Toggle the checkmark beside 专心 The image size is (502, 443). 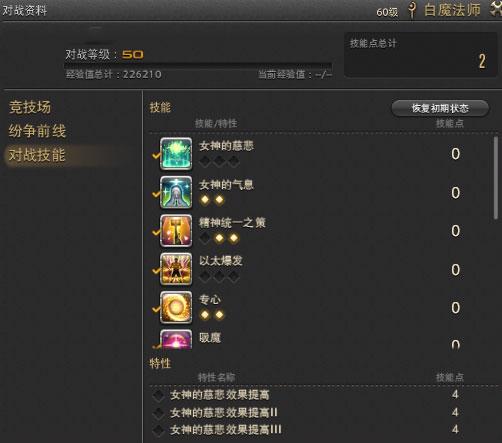[156, 309]
